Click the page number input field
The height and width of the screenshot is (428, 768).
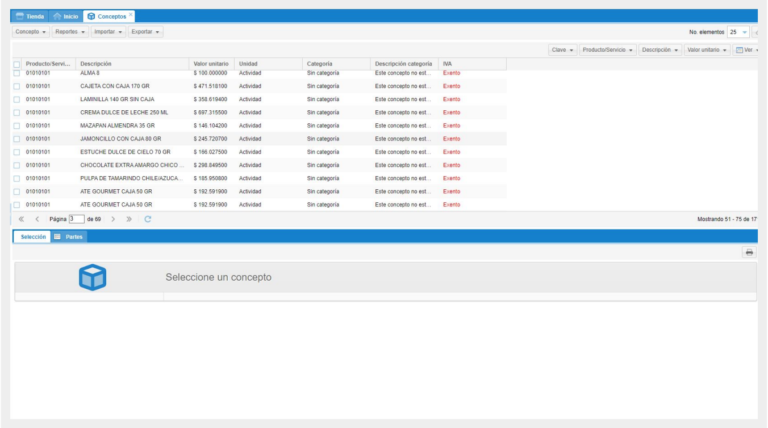pyautogui.click(x=77, y=218)
